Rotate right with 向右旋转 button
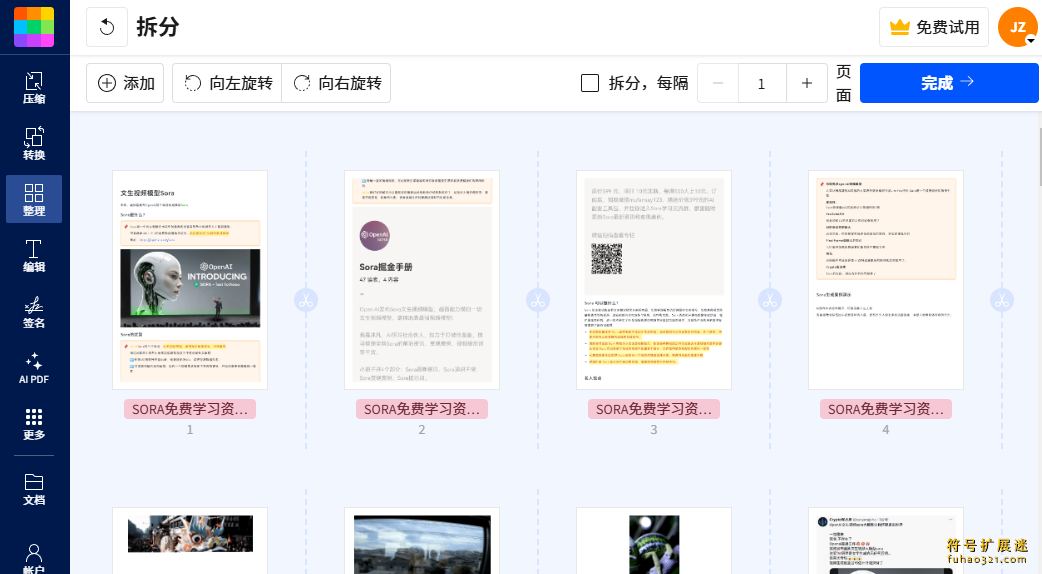Image resolution: width=1042 pixels, height=574 pixels. (336, 83)
